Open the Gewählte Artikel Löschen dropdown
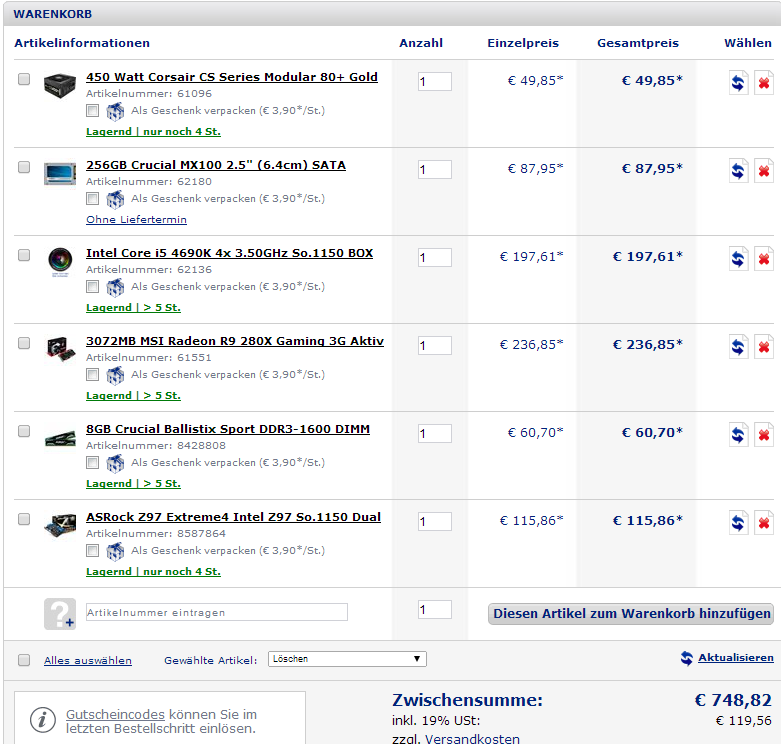 pyautogui.click(x=347, y=659)
